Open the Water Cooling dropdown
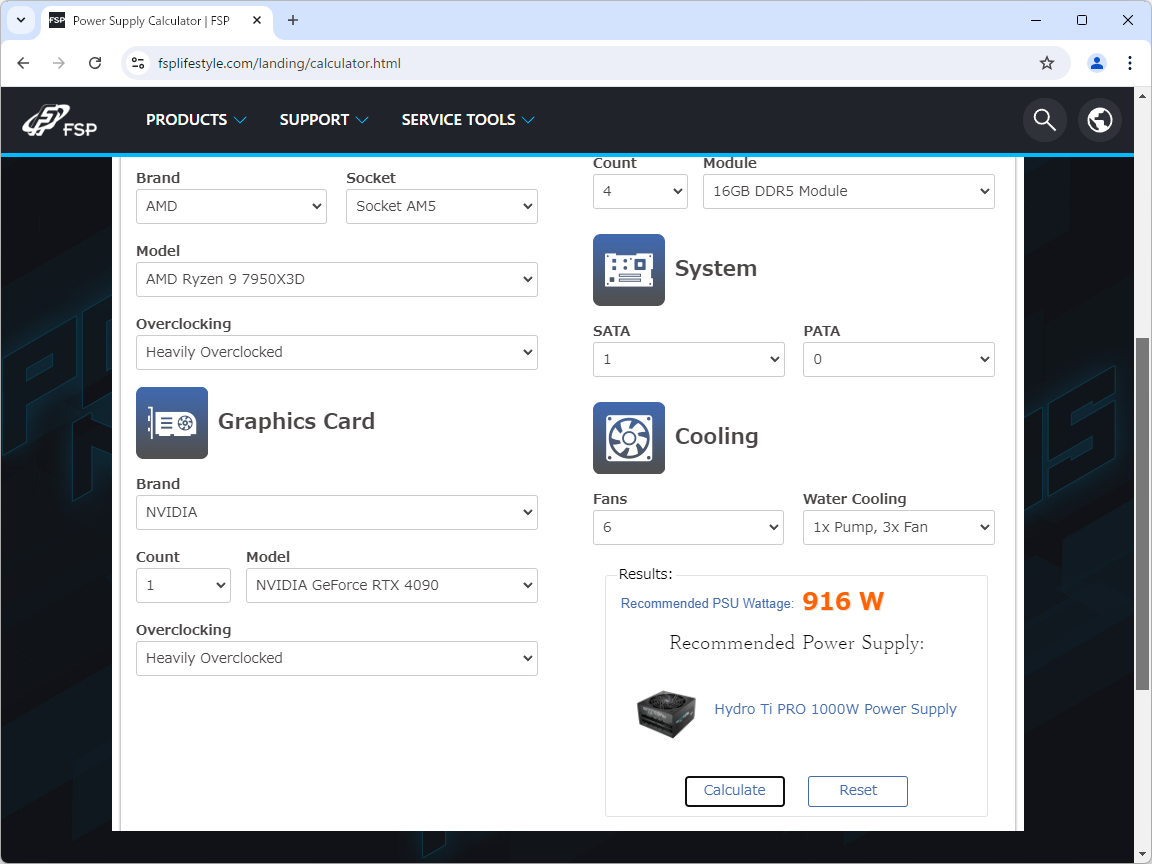This screenshot has height=864, width=1152. (x=899, y=528)
